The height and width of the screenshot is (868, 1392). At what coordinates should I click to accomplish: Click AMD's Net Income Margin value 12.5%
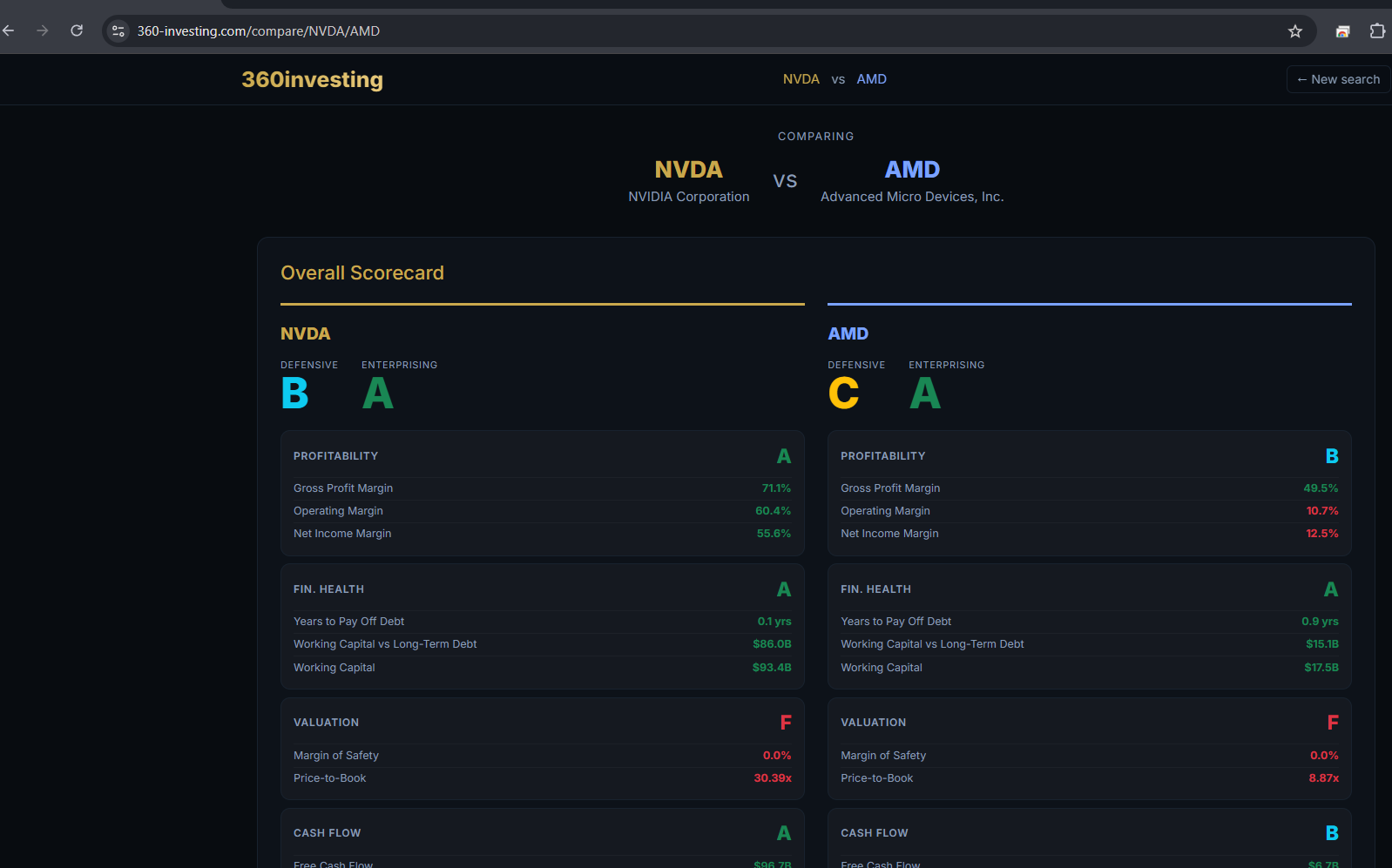coord(1322,534)
